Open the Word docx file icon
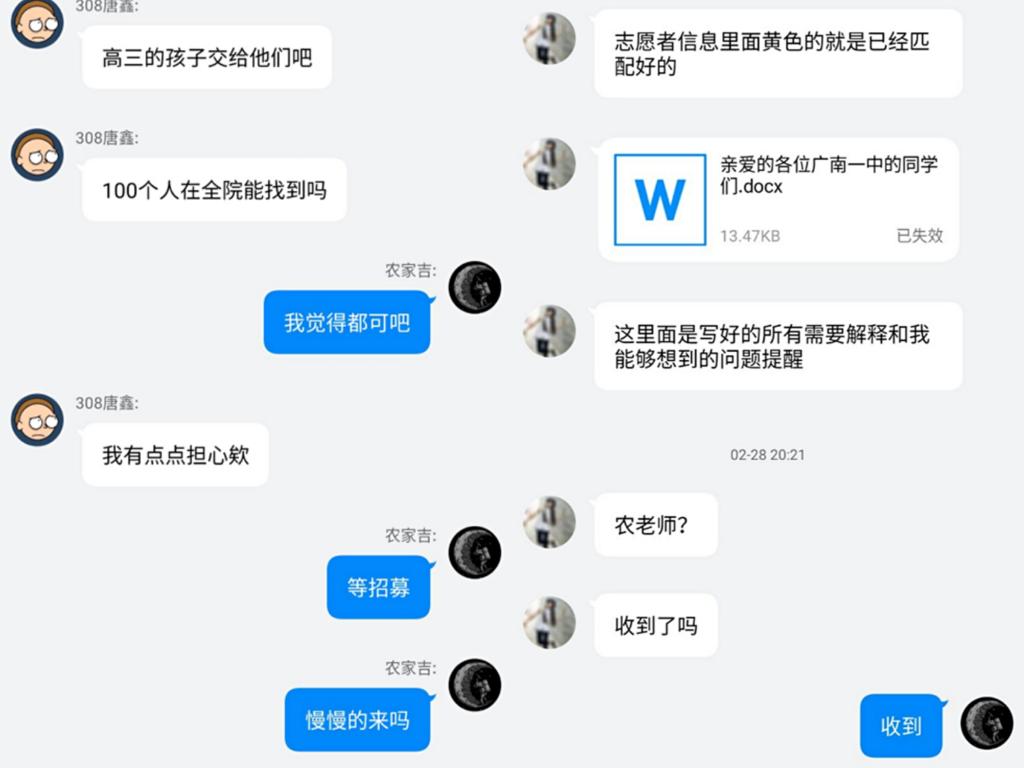The image size is (1024, 768). pyautogui.click(x=660, y=200)
